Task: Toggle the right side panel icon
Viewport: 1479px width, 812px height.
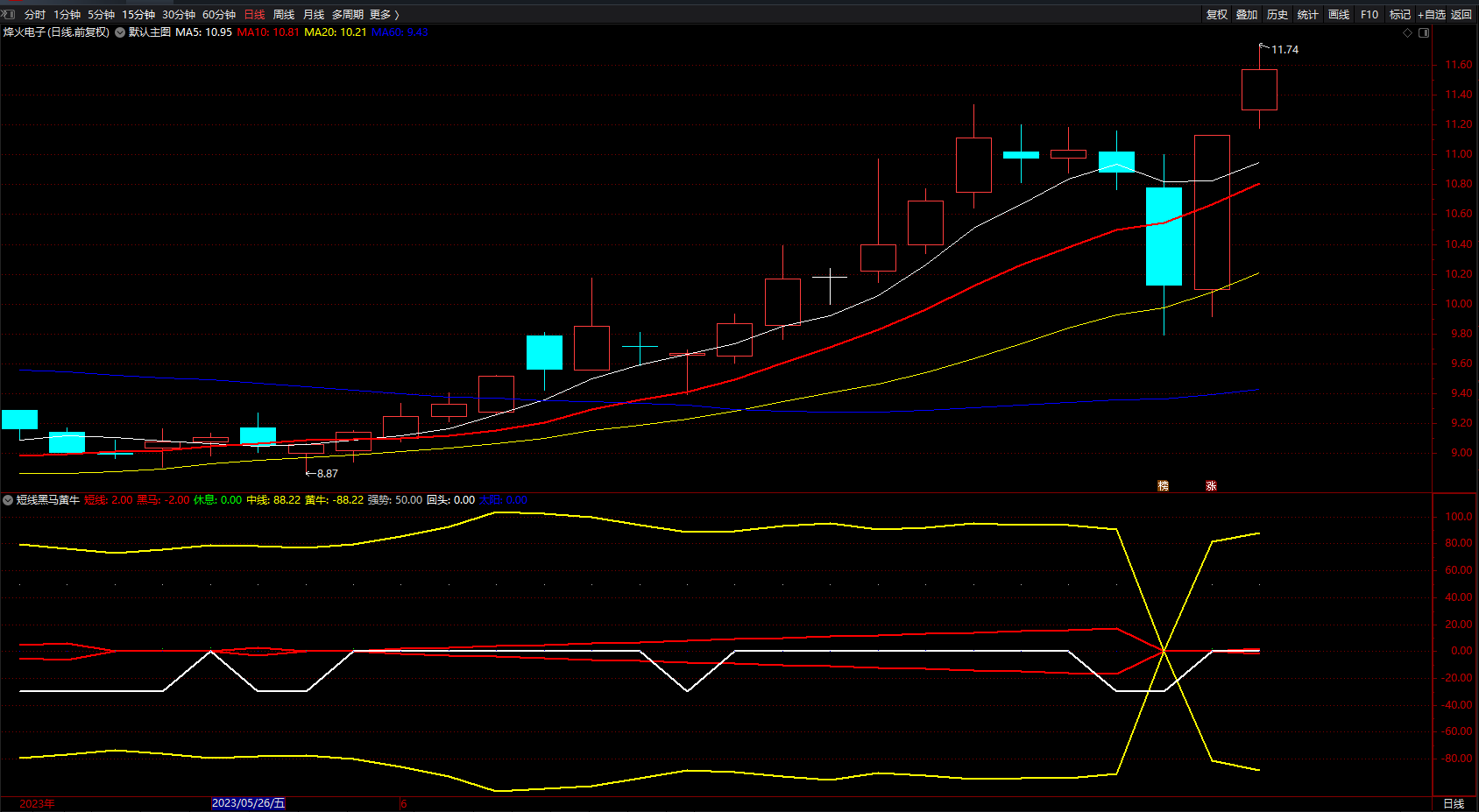Action: click(x=1424, y=33)
